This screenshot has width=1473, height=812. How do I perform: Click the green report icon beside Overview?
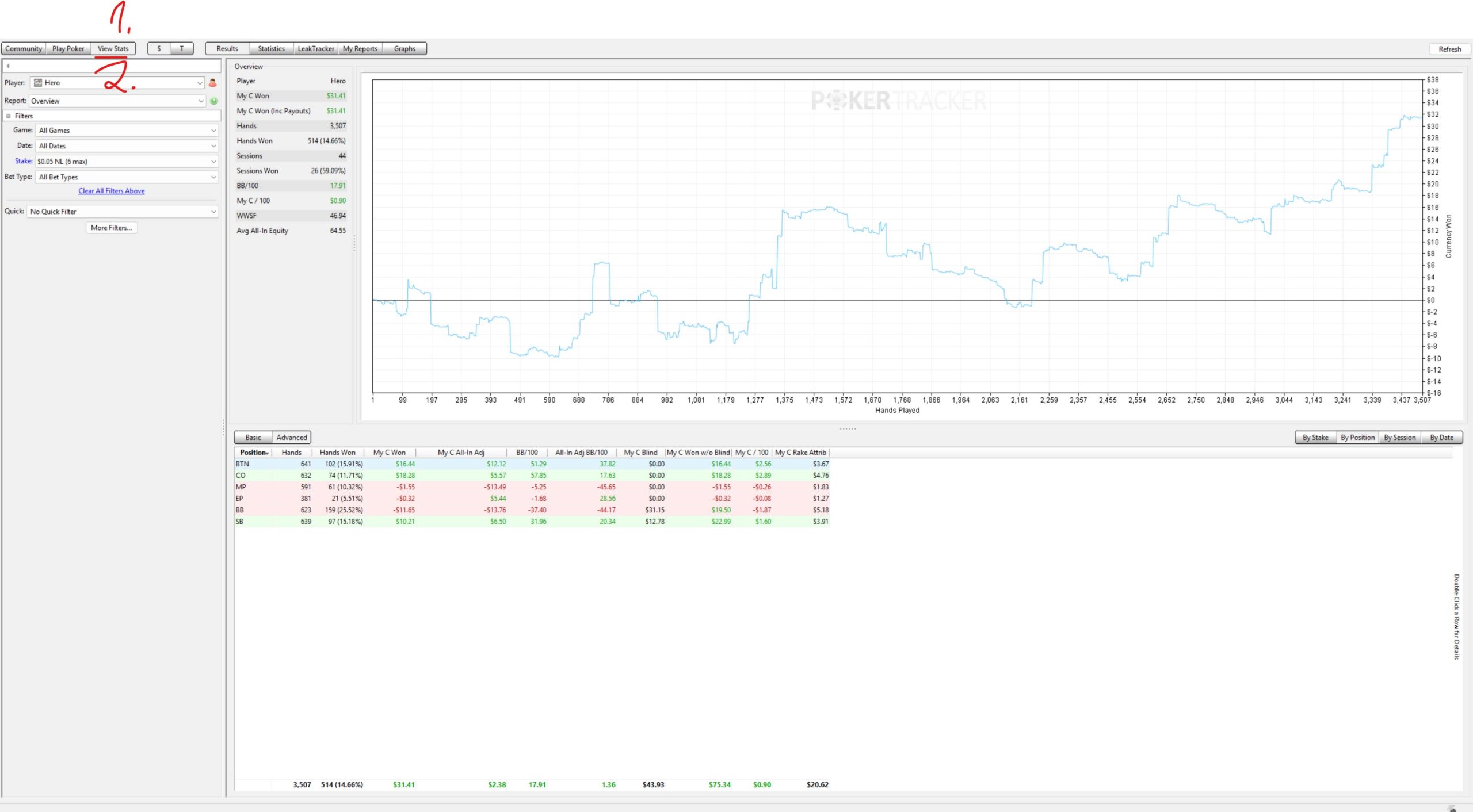tap(214, 101)
